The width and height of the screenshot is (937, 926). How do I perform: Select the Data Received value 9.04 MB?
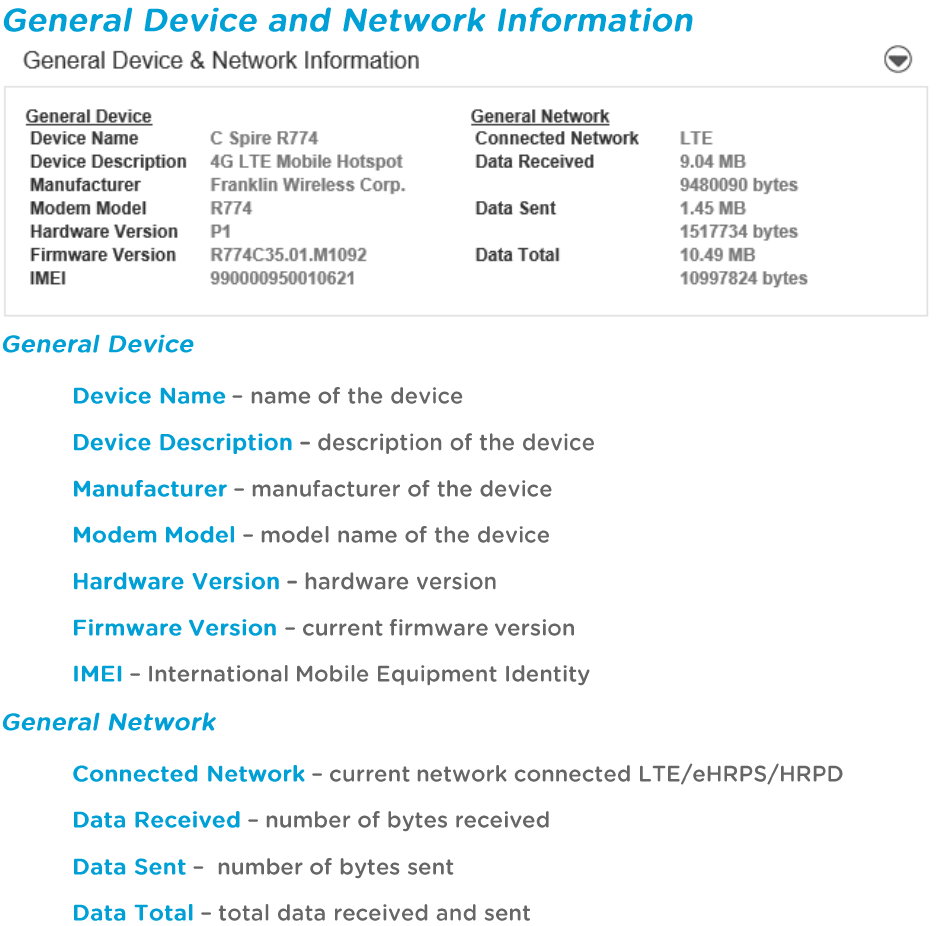pyautogui.click(x=712, y=162)
